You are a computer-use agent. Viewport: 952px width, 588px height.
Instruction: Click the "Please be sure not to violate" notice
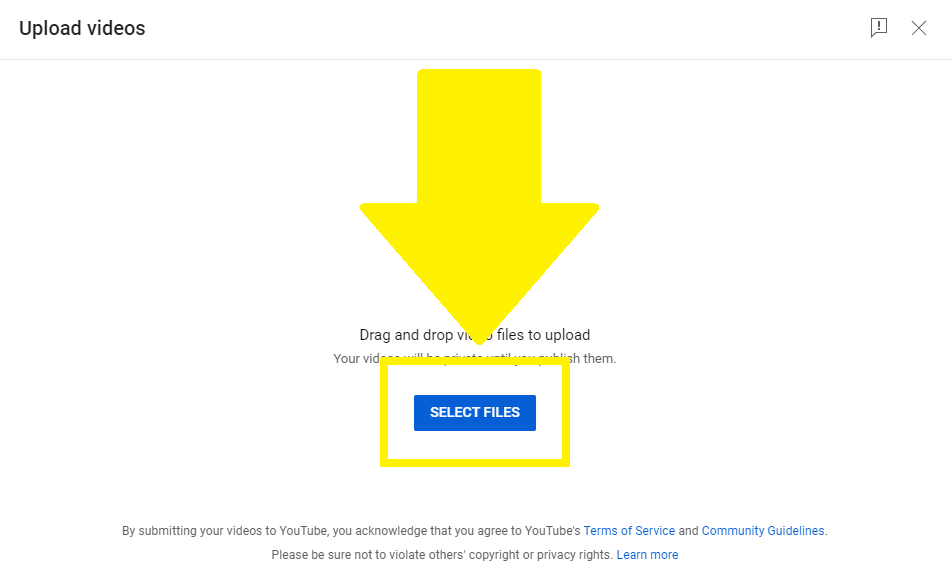coord(442,555)
